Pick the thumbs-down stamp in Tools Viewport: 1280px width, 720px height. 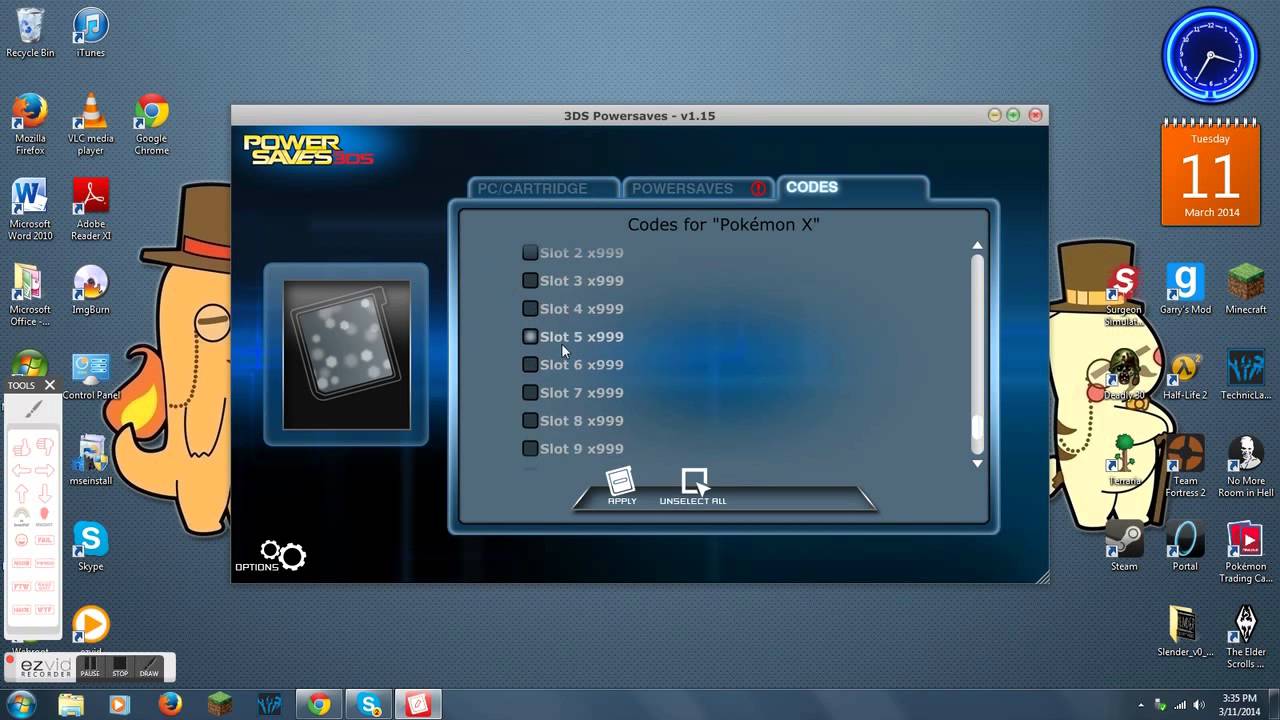coord(44,447)
